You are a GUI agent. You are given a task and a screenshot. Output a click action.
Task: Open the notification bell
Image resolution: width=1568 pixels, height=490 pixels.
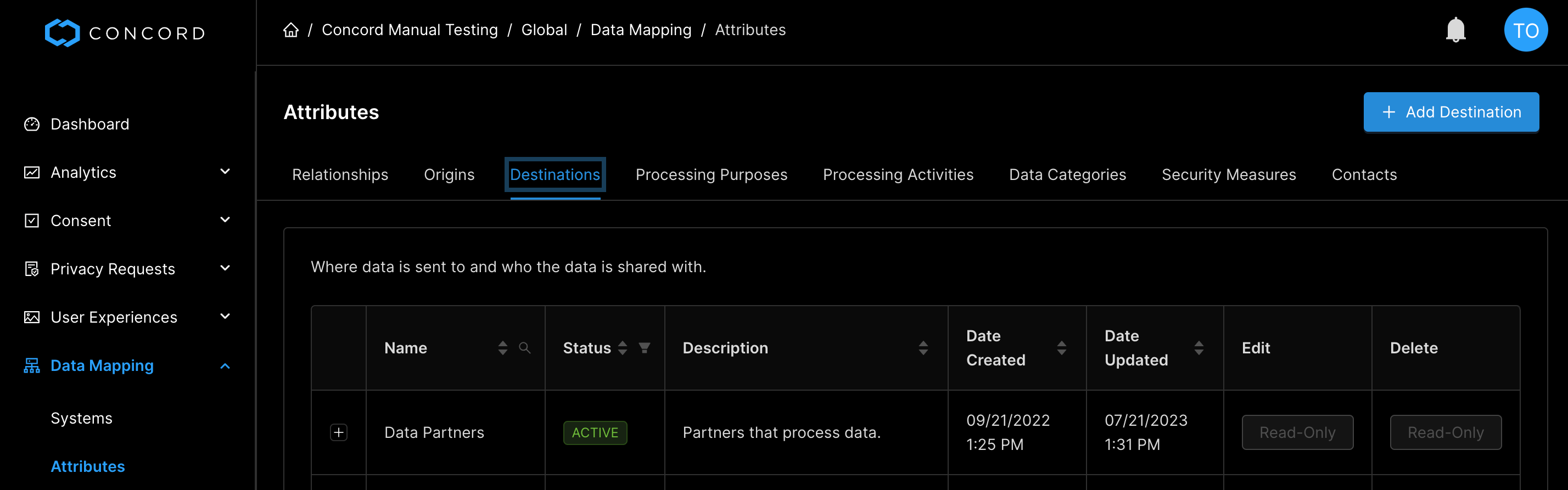(x=1455, y=29)
